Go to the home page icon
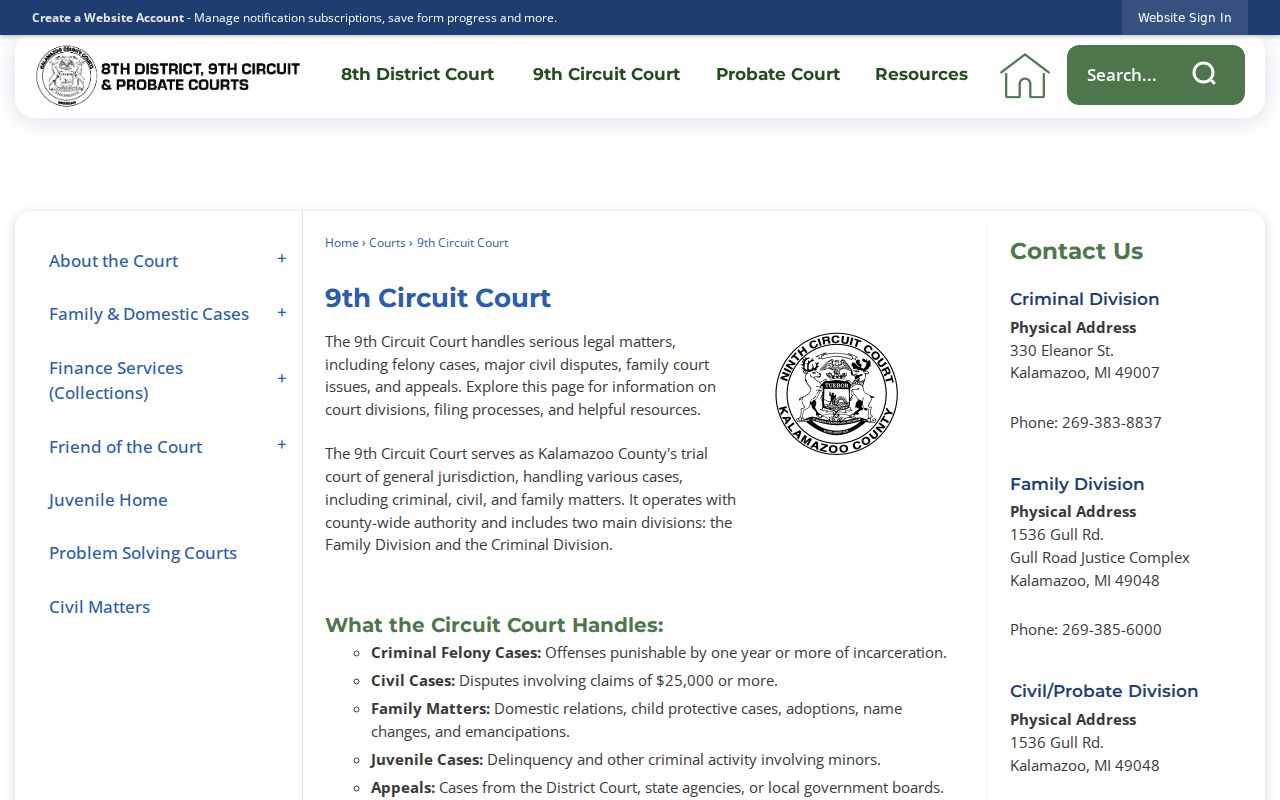The image size is (1280, 800). 1025,76
